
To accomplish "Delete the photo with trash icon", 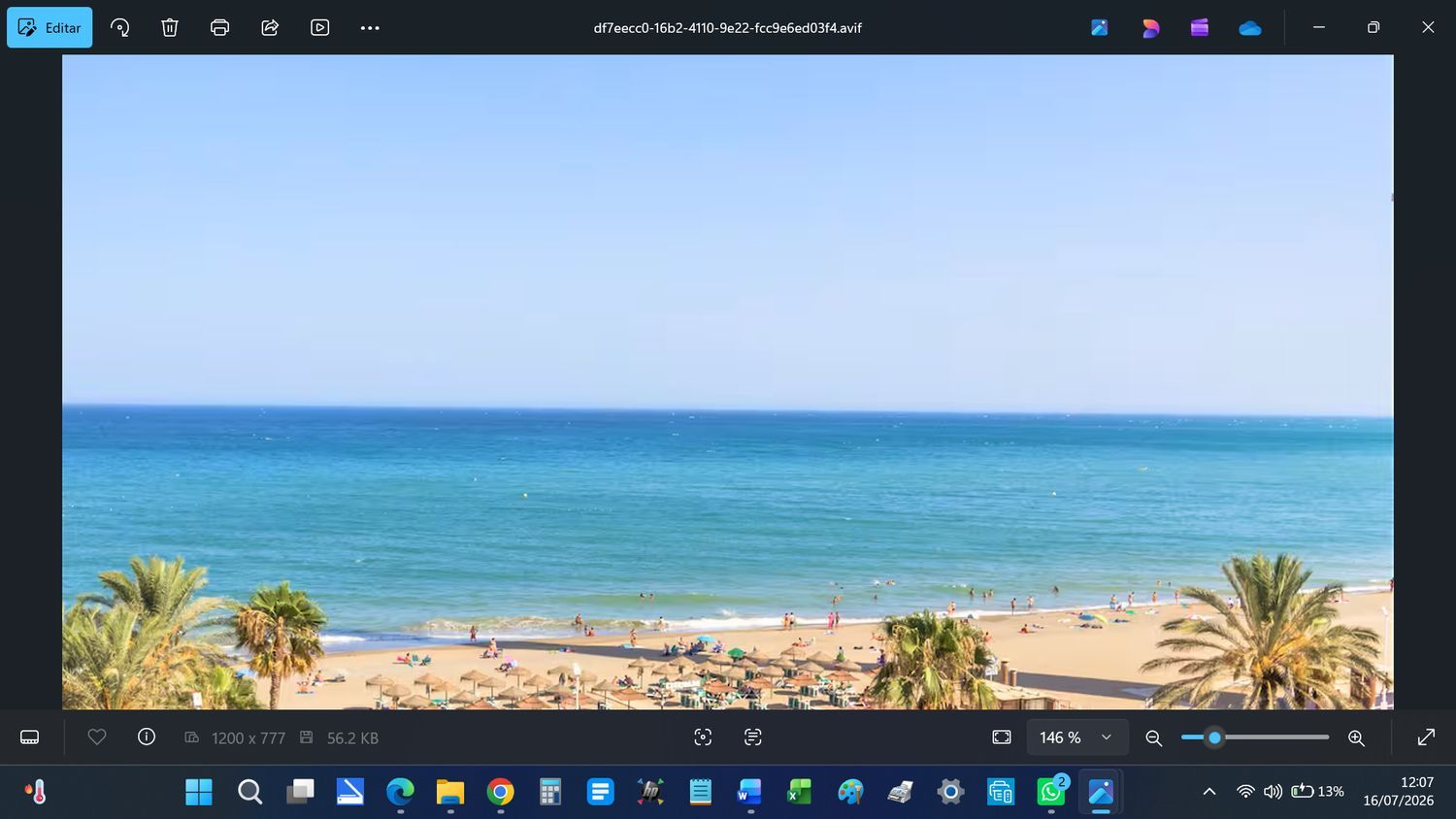I will (170, 27).
